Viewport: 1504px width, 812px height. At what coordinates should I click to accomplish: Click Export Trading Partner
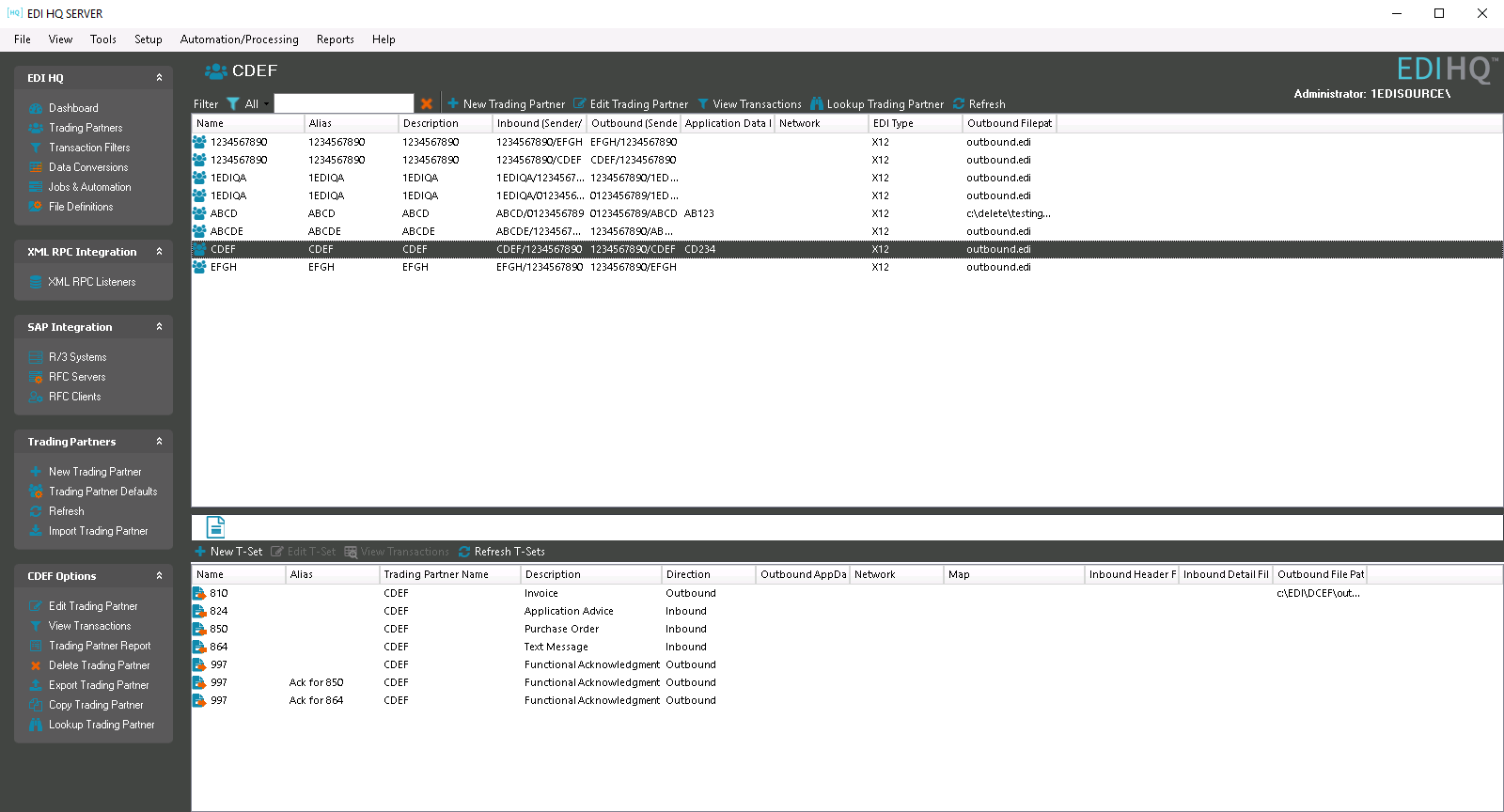[99, 685]
